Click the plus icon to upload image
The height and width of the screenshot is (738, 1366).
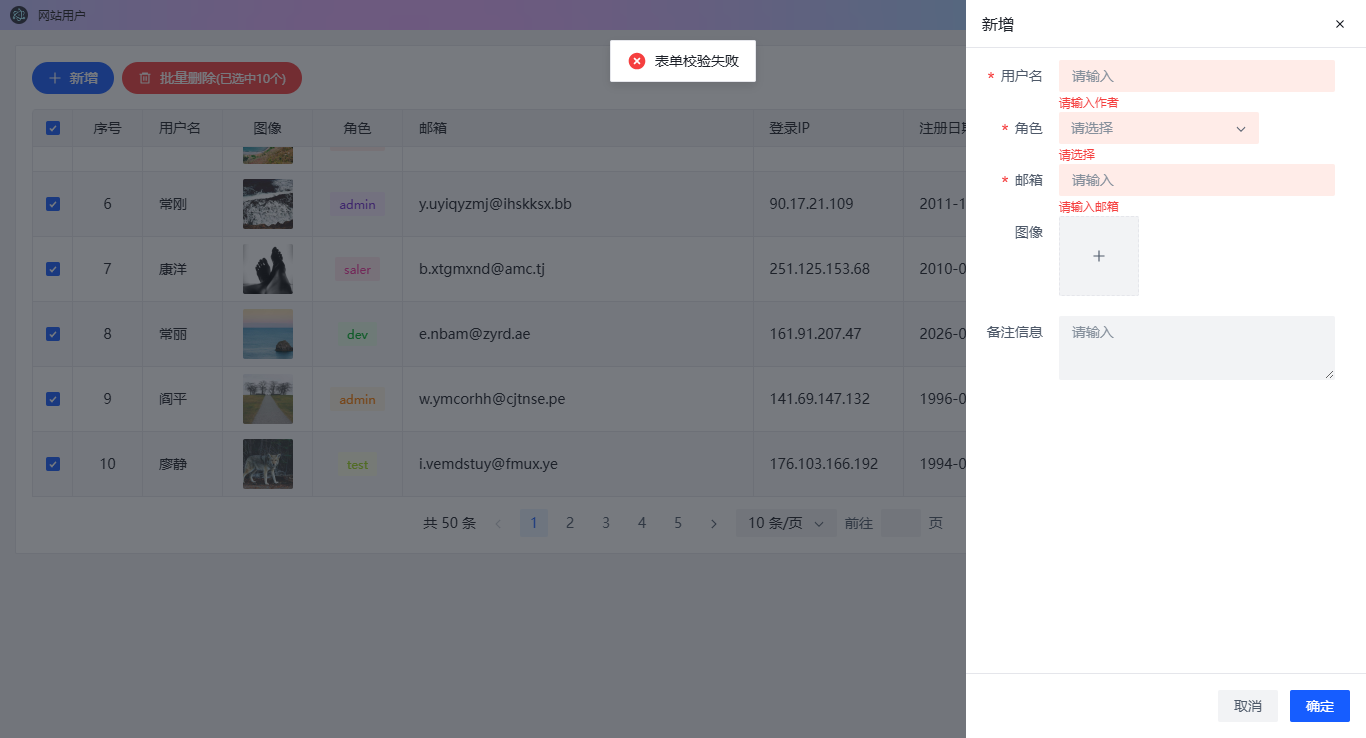click(1099, 256)
